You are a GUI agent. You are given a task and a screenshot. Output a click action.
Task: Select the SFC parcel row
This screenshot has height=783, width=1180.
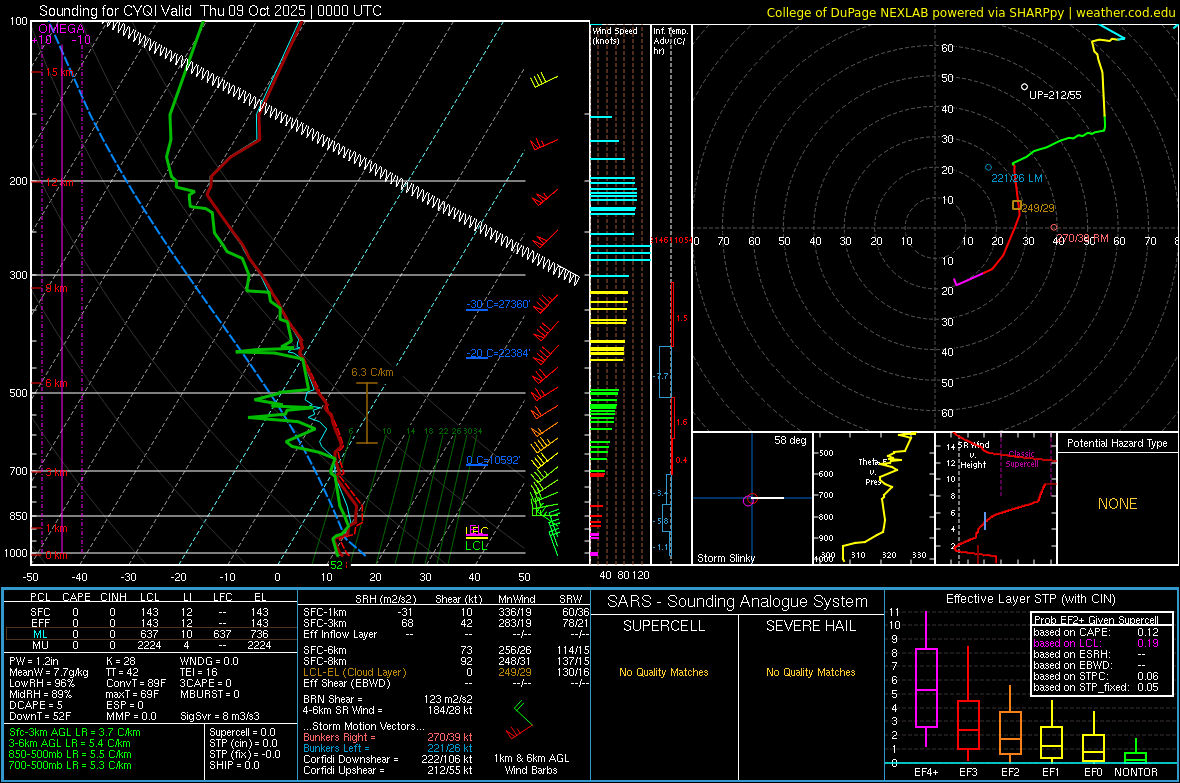[x=150, y=612]
